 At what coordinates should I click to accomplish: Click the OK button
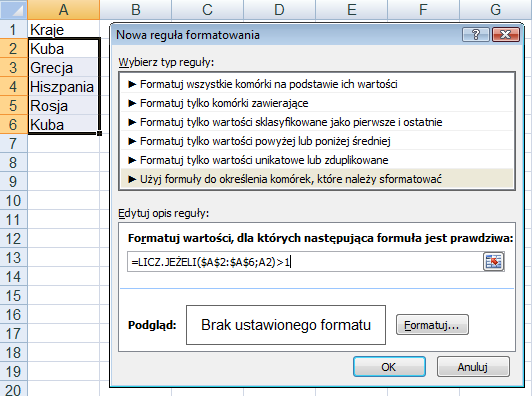389,367
